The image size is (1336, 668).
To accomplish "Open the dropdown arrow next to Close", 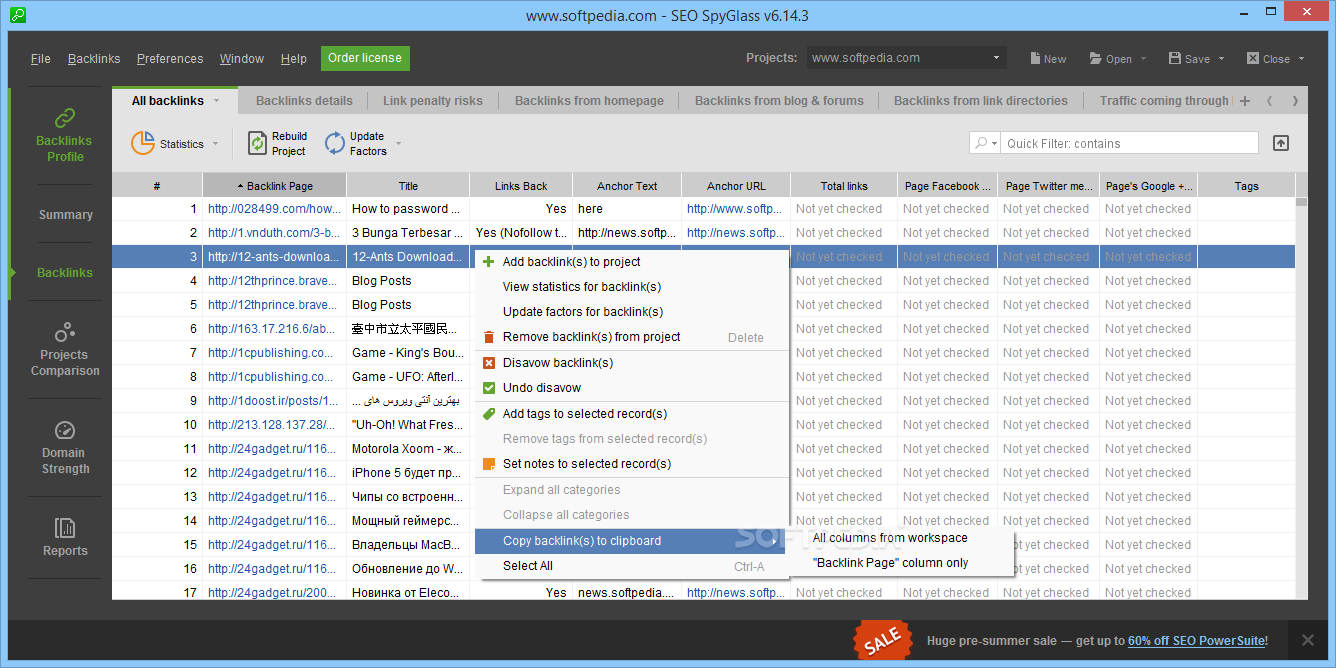I will [1301, 59].
